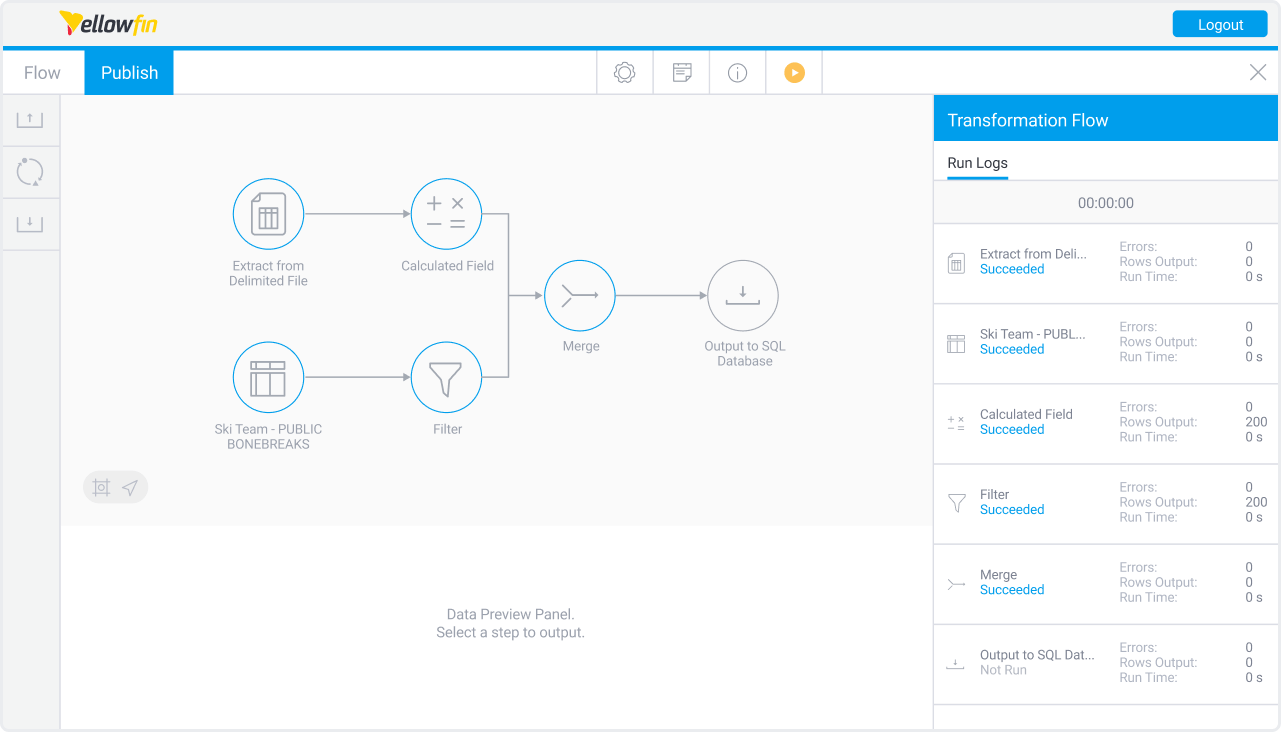Select the Output to SQL Database step
Image resolution: width=1281 pixels, height=732 pixels.
click(x=742, y=295)
